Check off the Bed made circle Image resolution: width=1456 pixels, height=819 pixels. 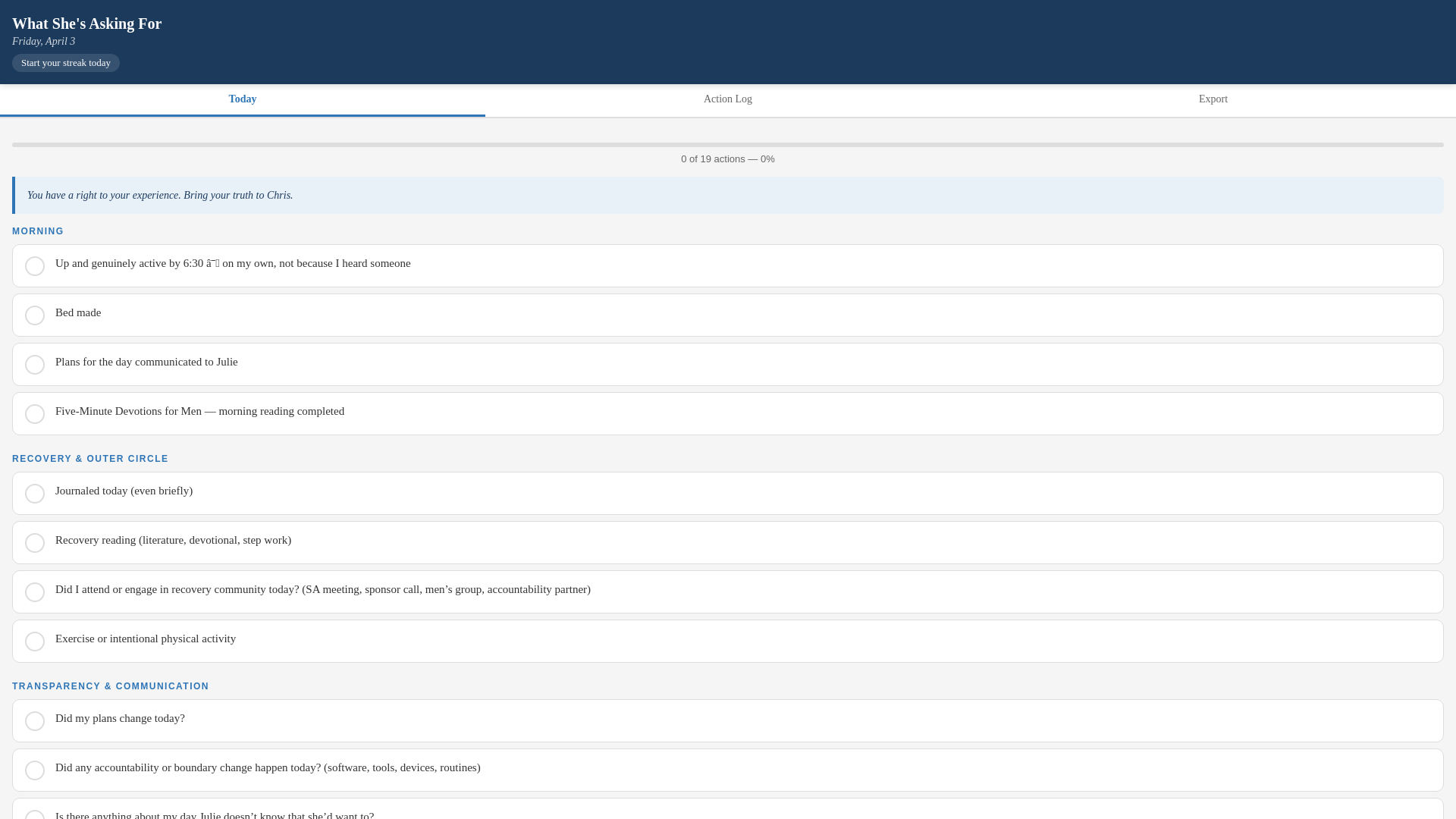click(35, 315)
